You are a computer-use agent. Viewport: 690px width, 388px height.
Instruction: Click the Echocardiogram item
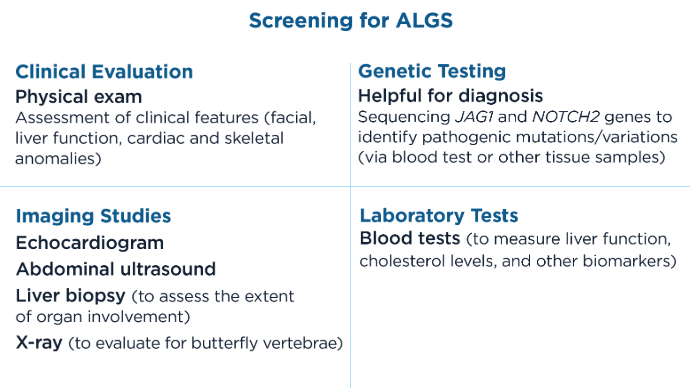pos(90,243)
